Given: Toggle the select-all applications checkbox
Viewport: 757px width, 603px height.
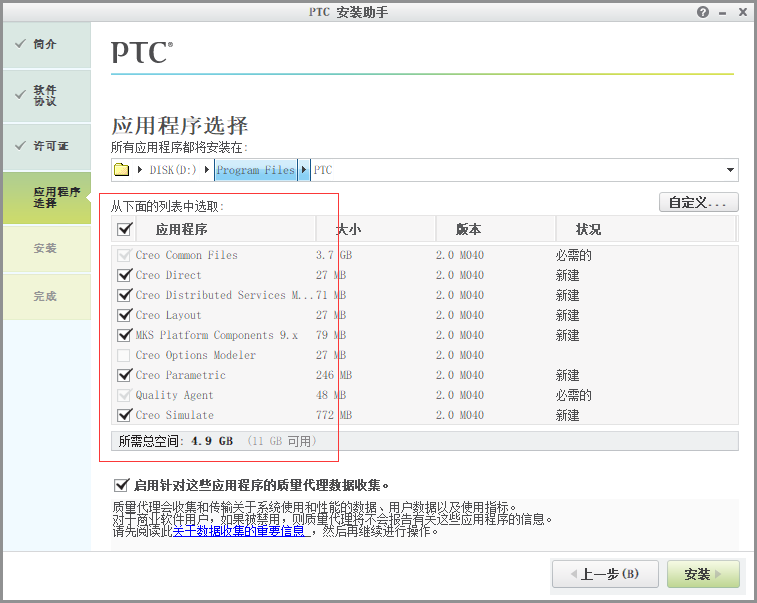Looking at the screenshot, I should (x=125, y=229).
